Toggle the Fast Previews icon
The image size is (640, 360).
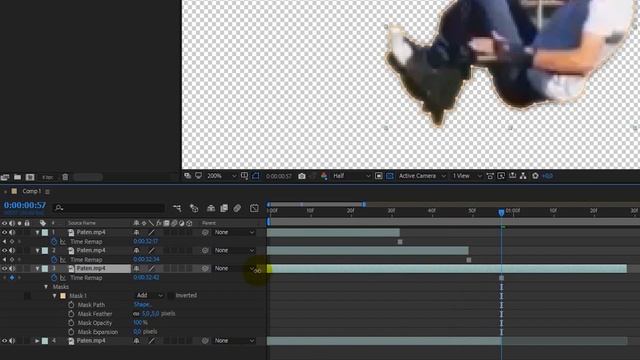(501, 176)
